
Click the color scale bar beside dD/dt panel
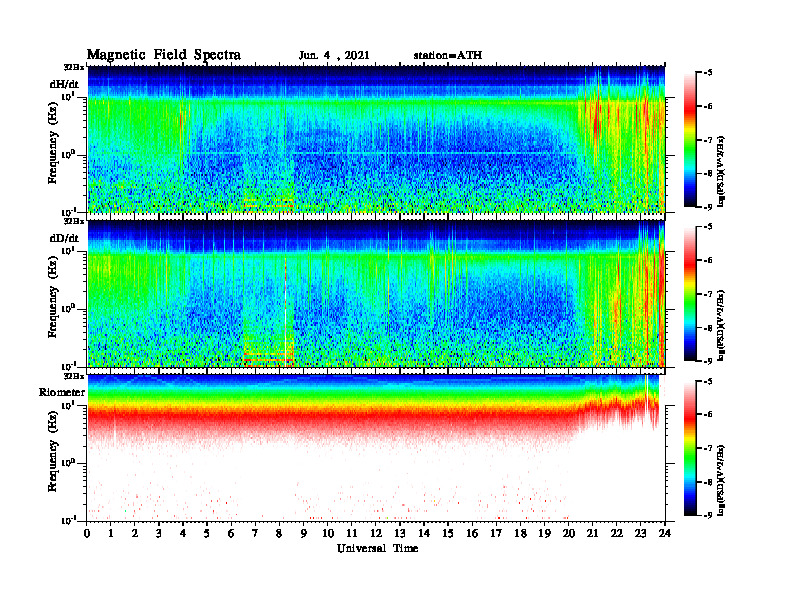point(690,294)
